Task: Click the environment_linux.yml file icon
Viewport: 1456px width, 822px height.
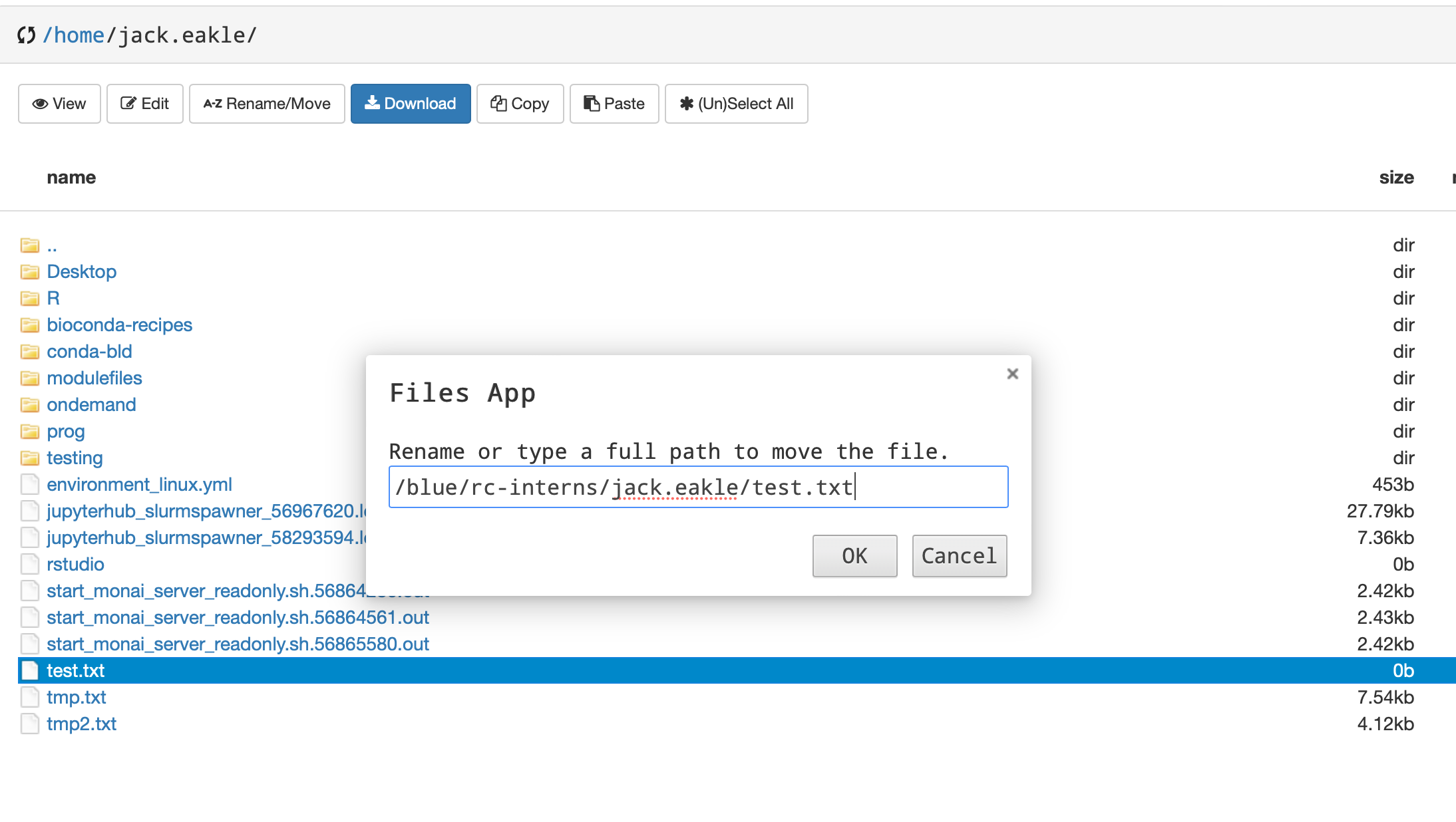Action: [29, 485]
